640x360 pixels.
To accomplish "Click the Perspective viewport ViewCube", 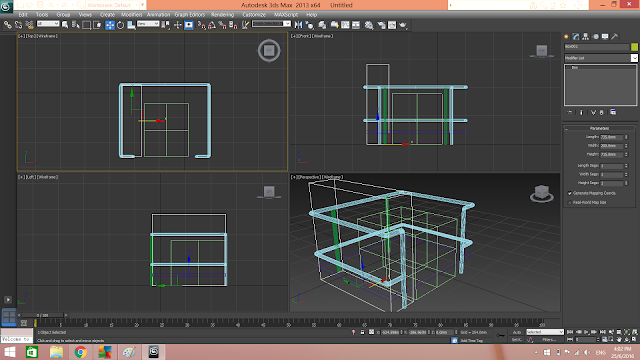I will pyautogui.click(x=542, y=193).
